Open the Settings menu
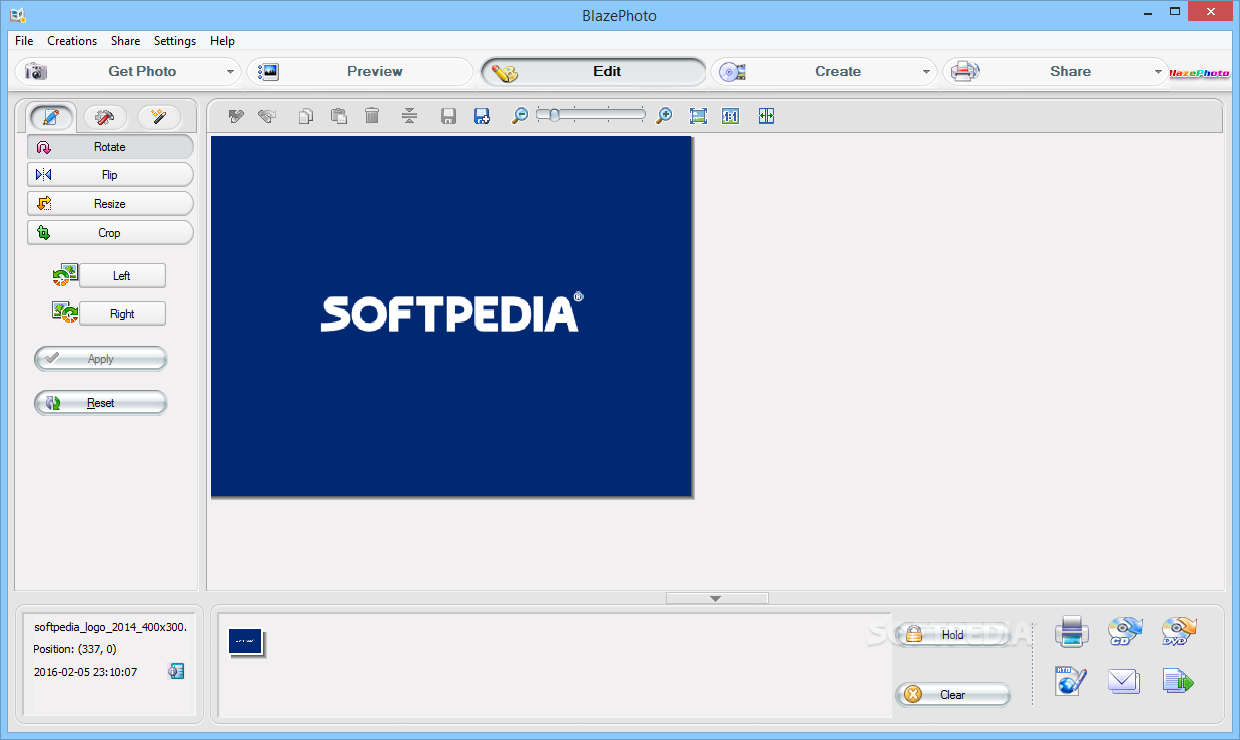Viewport: 1240px width, 740px height. click(x=175, y=41)
